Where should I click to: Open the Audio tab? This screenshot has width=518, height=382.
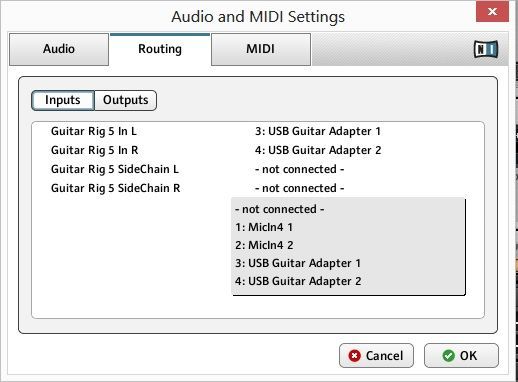pyautogui.click(x=59, y=49)
